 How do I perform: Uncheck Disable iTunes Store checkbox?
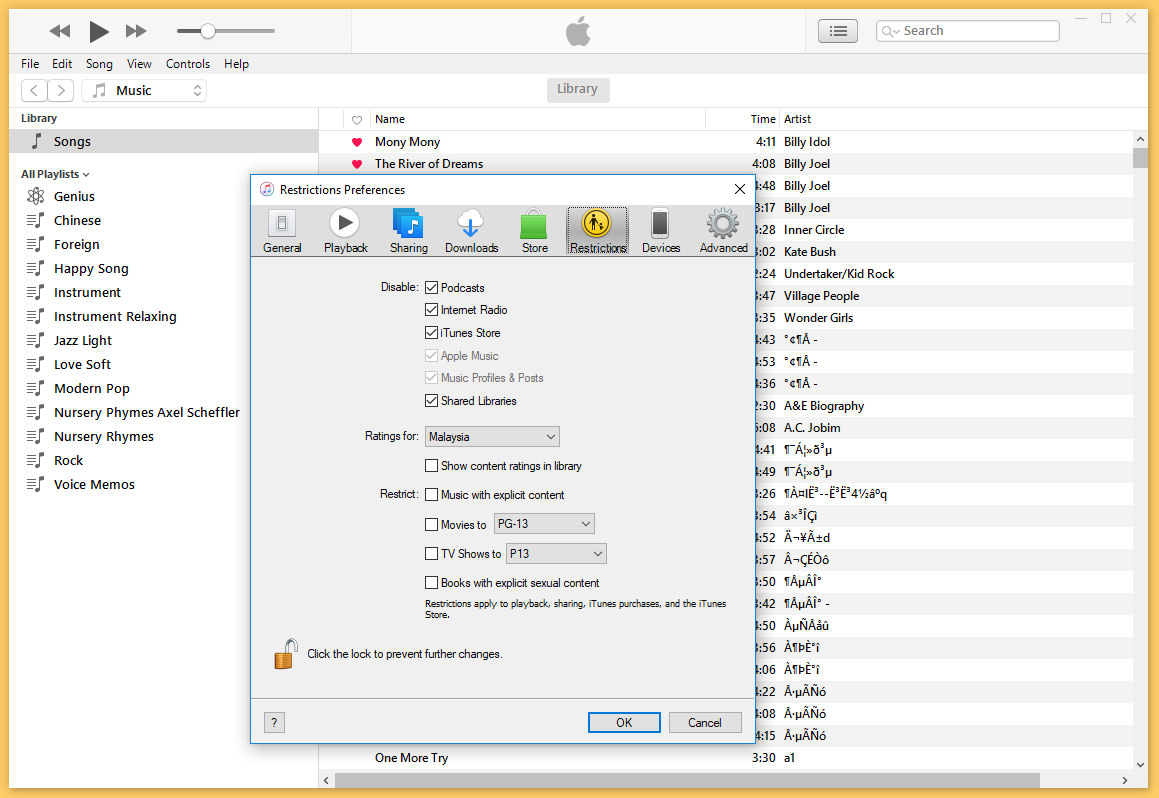click(432, 332)
